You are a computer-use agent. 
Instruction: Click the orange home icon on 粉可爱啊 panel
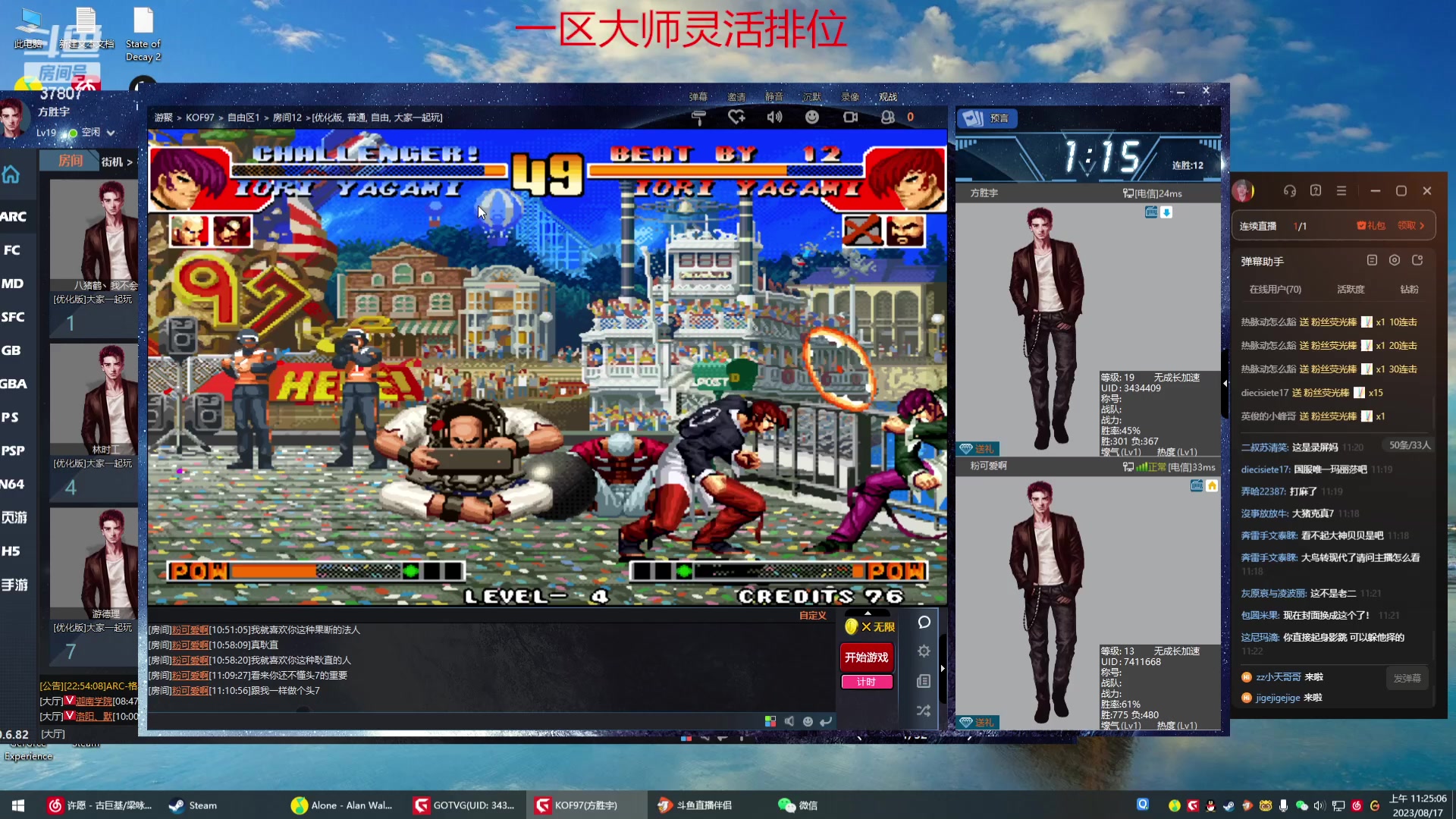point(1212,486)
